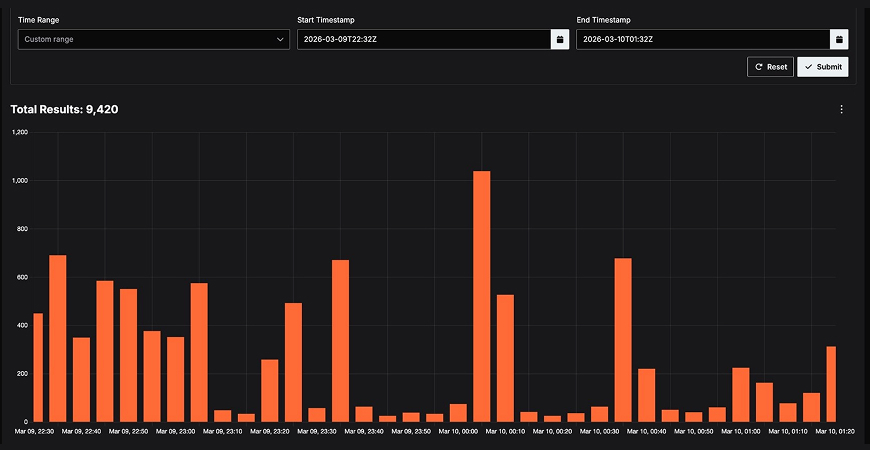
Task: Click the first bar on the chart's left edge
Action: (38, 367)
